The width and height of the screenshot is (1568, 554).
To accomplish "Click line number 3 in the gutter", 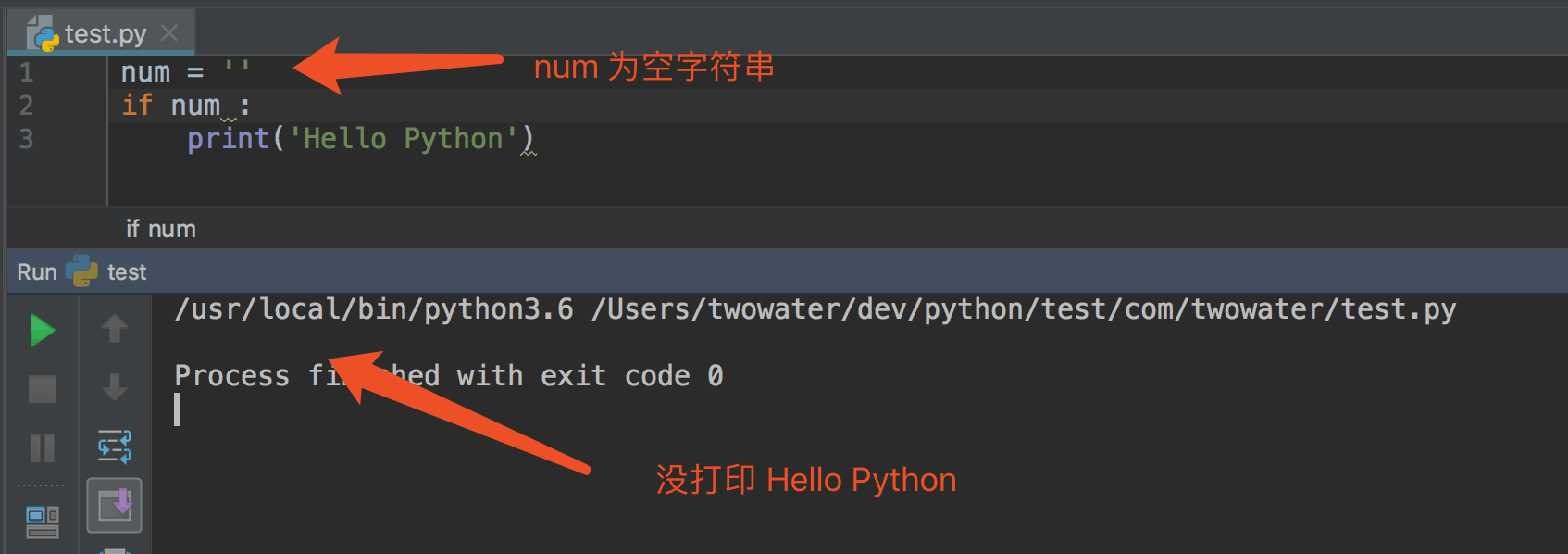I will point(26,139).
